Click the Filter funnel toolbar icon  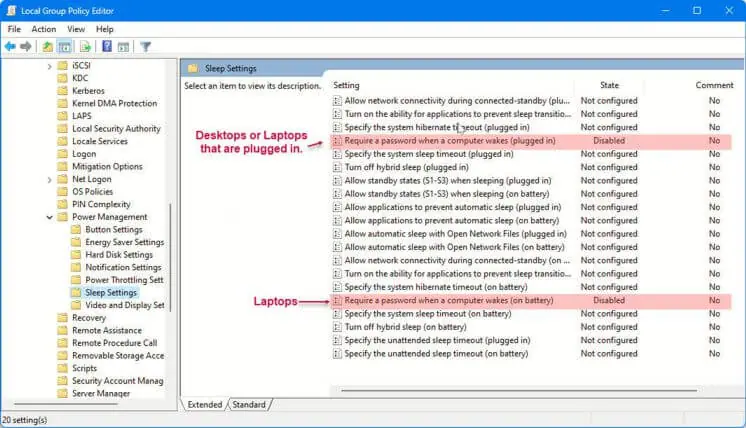(146, 47)
